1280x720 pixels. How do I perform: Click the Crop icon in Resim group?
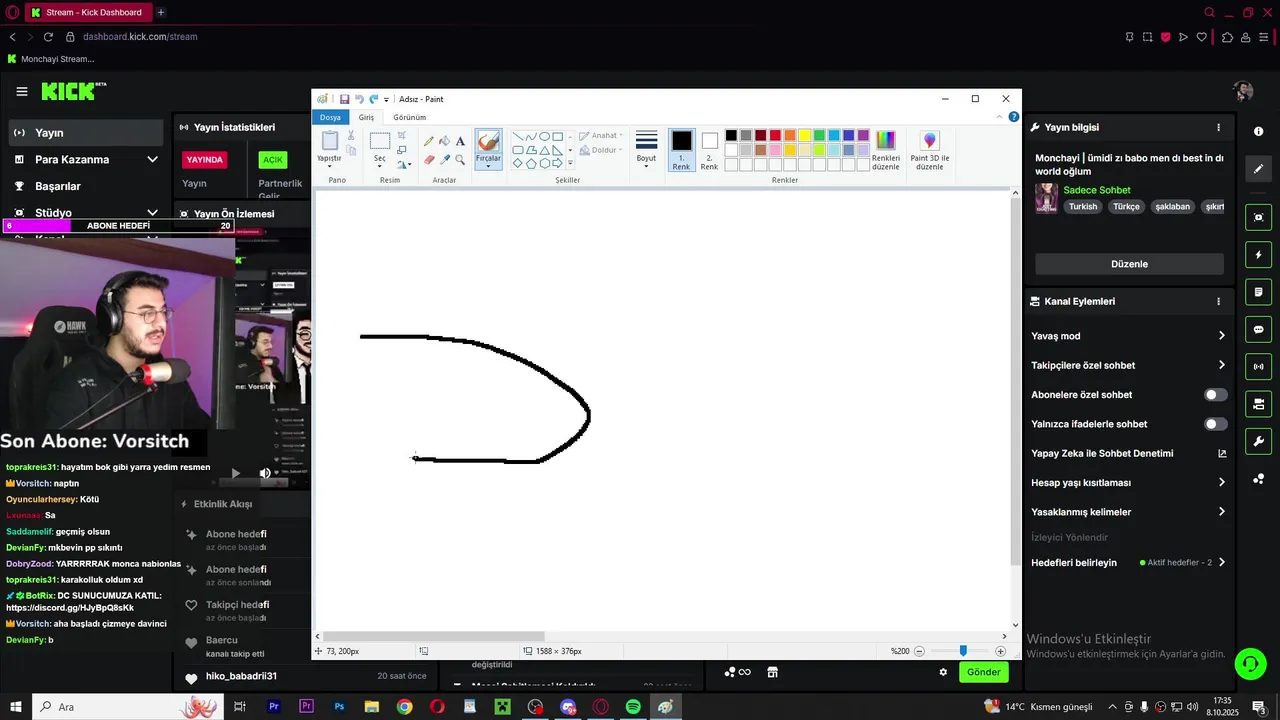coord(402,136)
